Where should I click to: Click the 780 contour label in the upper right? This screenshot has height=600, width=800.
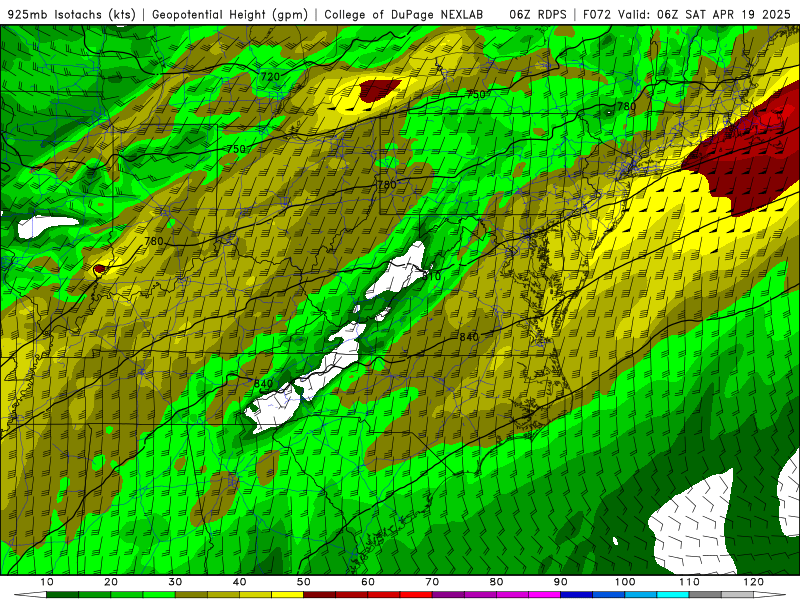627,107
